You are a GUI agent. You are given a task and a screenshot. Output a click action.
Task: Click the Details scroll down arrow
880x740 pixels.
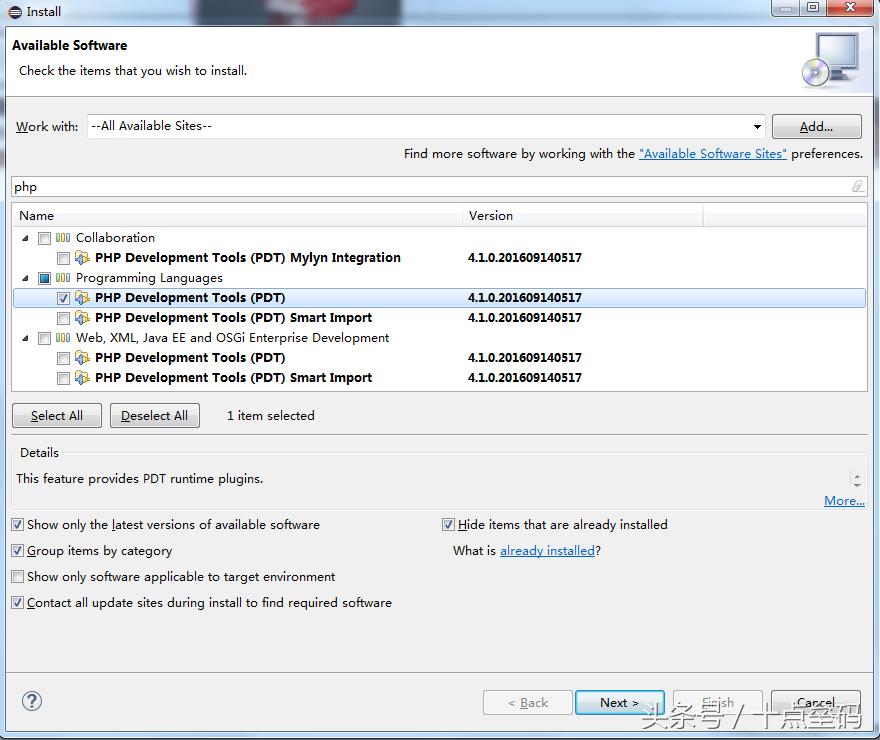(857, 484)
